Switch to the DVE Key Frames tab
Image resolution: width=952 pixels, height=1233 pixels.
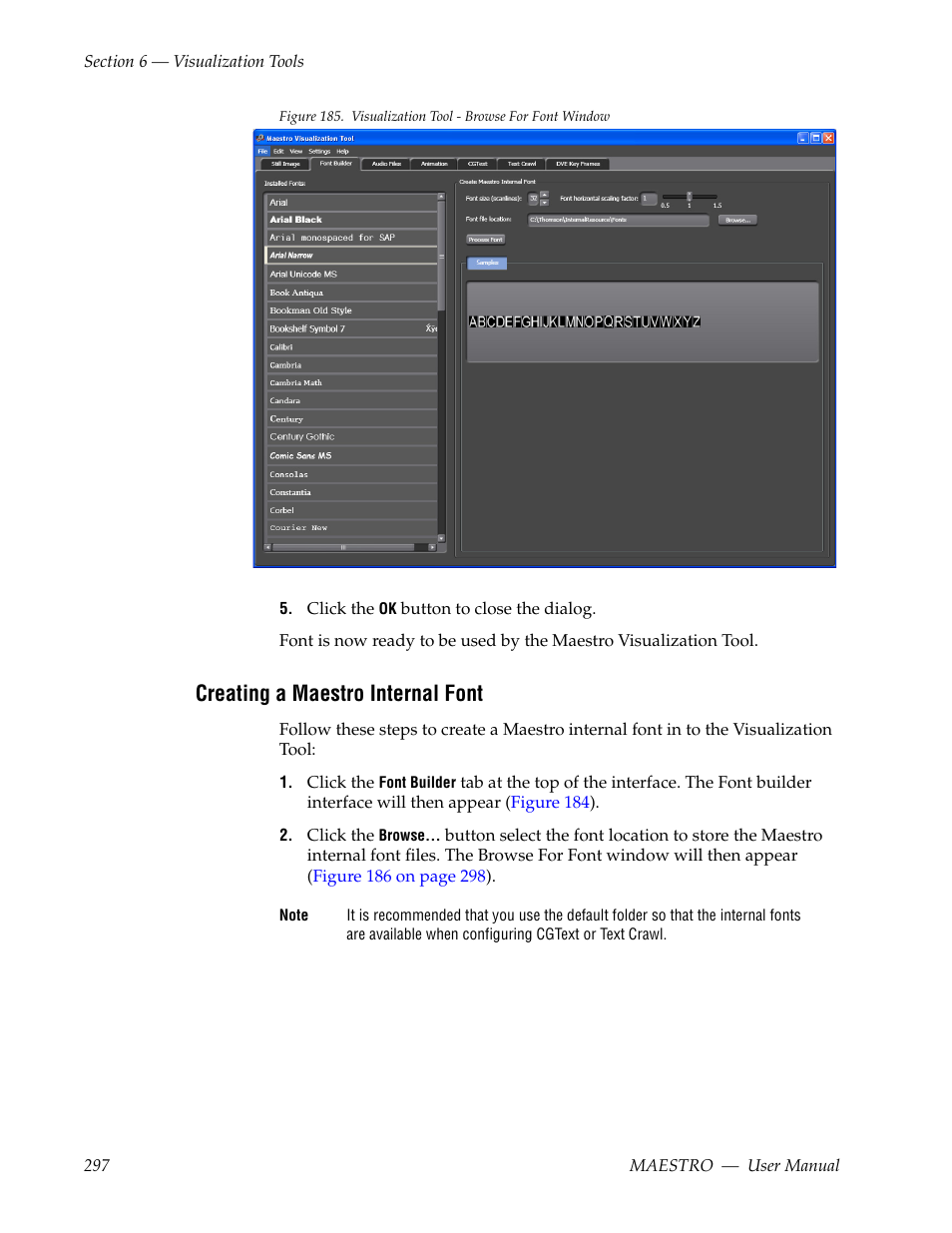[578, 164]
